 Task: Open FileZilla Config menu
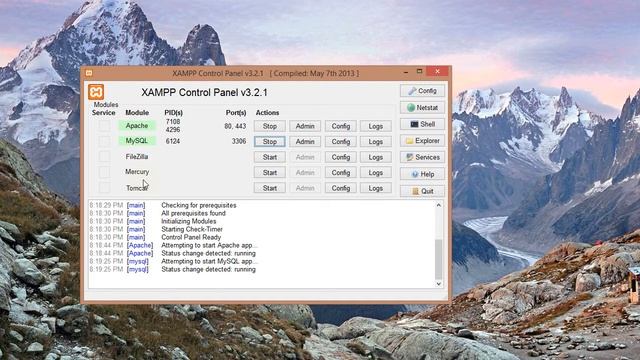(341, 157)
